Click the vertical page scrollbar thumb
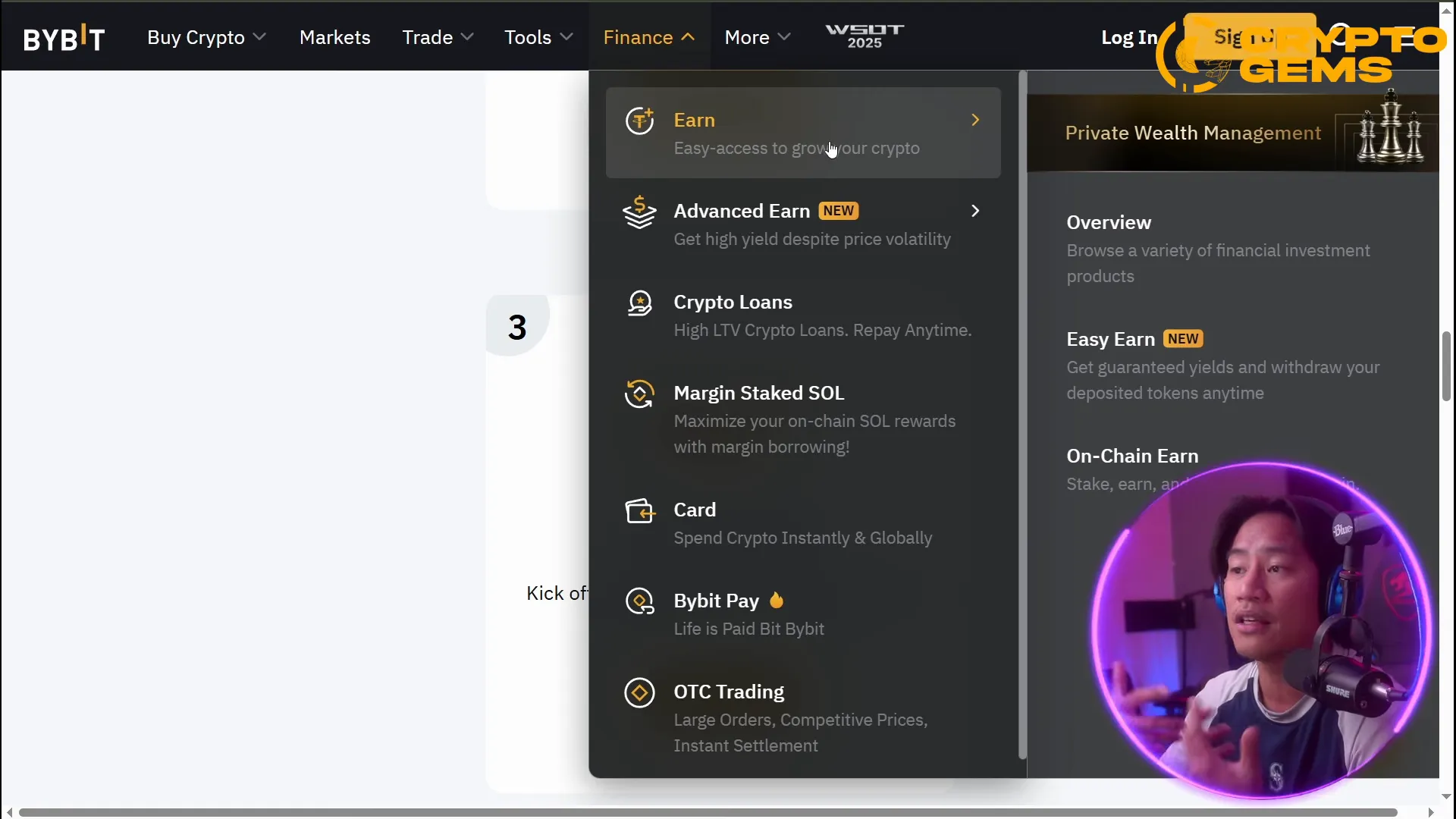 click(x=1446, y=366)
